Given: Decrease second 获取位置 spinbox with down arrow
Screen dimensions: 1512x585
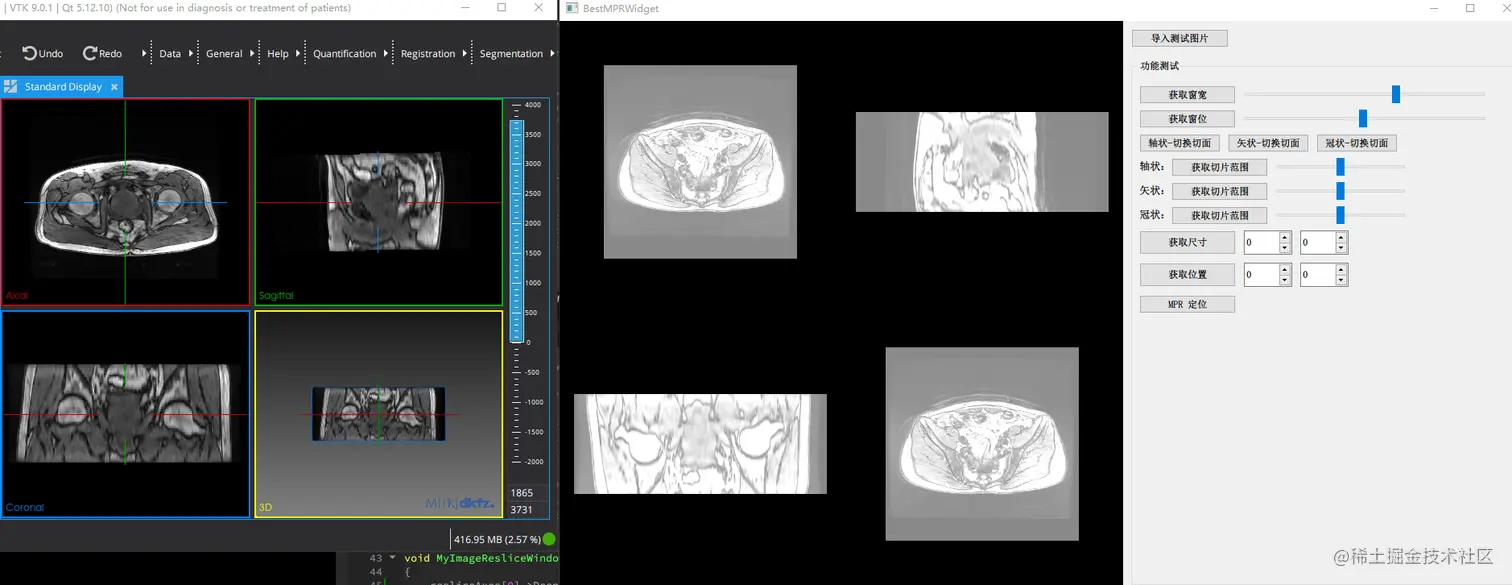Looking at the screenshot, I should 1341,280.
